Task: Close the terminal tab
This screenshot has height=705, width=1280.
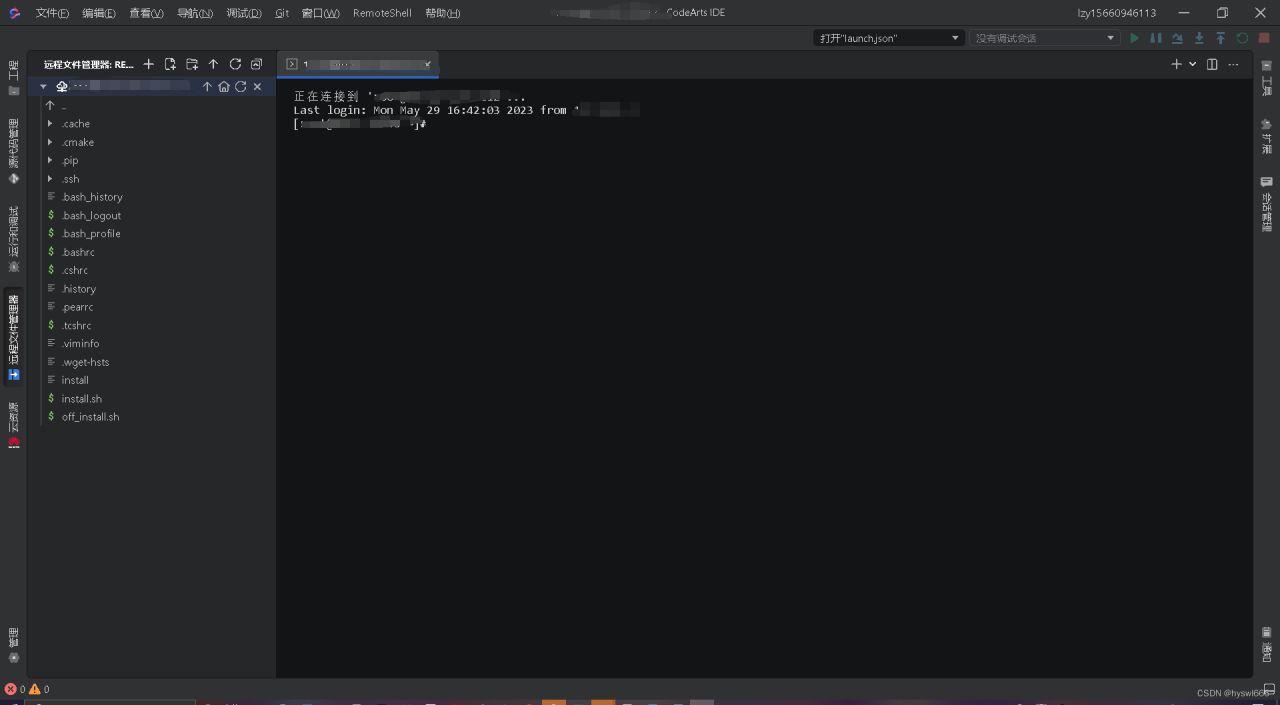Action: [428, 64]
